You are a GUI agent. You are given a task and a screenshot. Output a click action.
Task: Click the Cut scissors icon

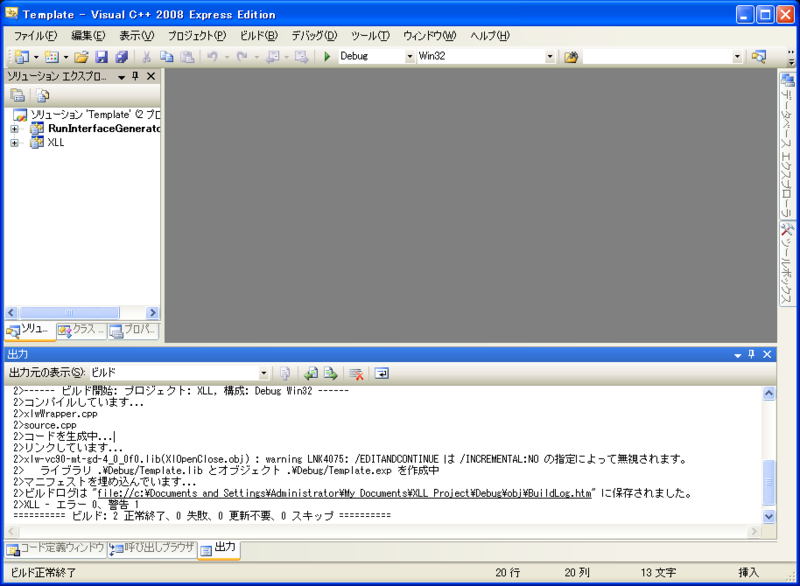(x=146, y=57)
